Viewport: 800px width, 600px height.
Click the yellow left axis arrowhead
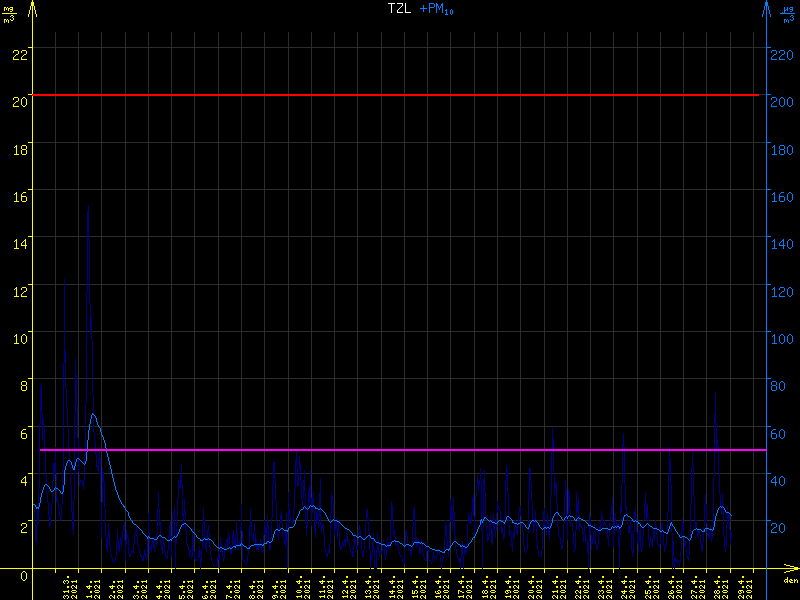[33, 9]
